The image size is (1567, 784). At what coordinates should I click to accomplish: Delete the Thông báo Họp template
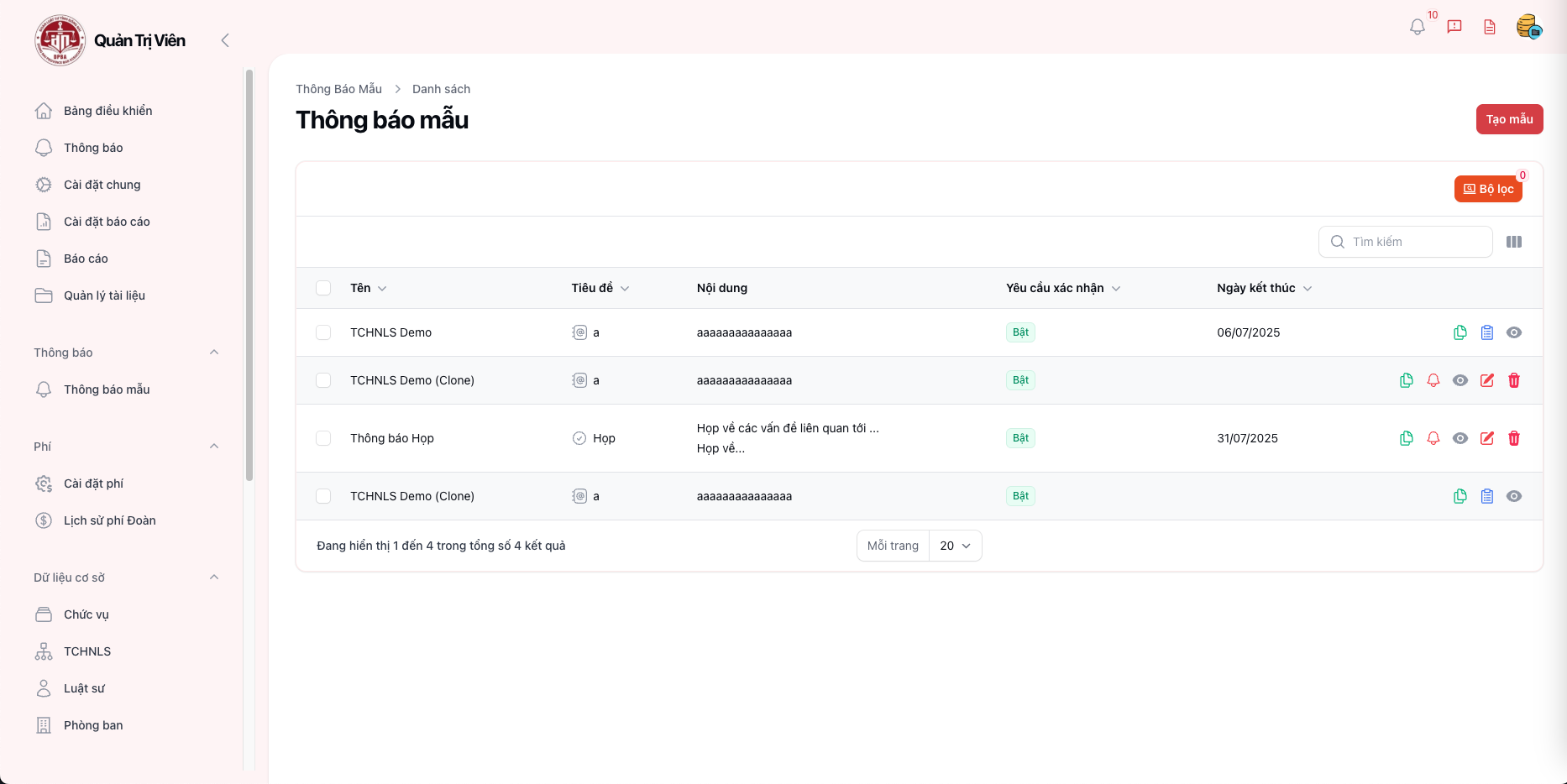[1514, 438]
